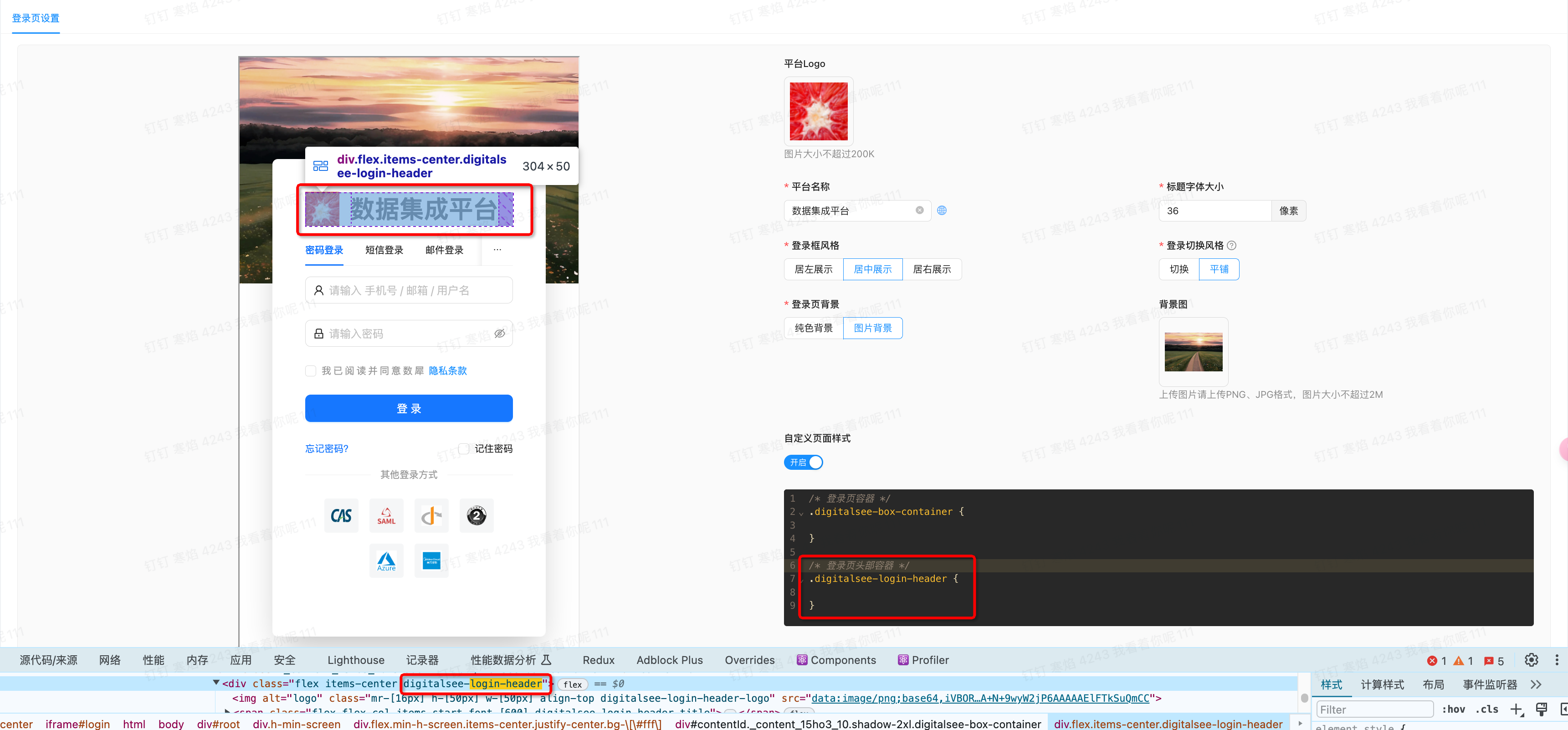Select 居左展示 login box style
Image resolution: width=1568 pixels, height=730 pixels.
[x=813, y=269]
